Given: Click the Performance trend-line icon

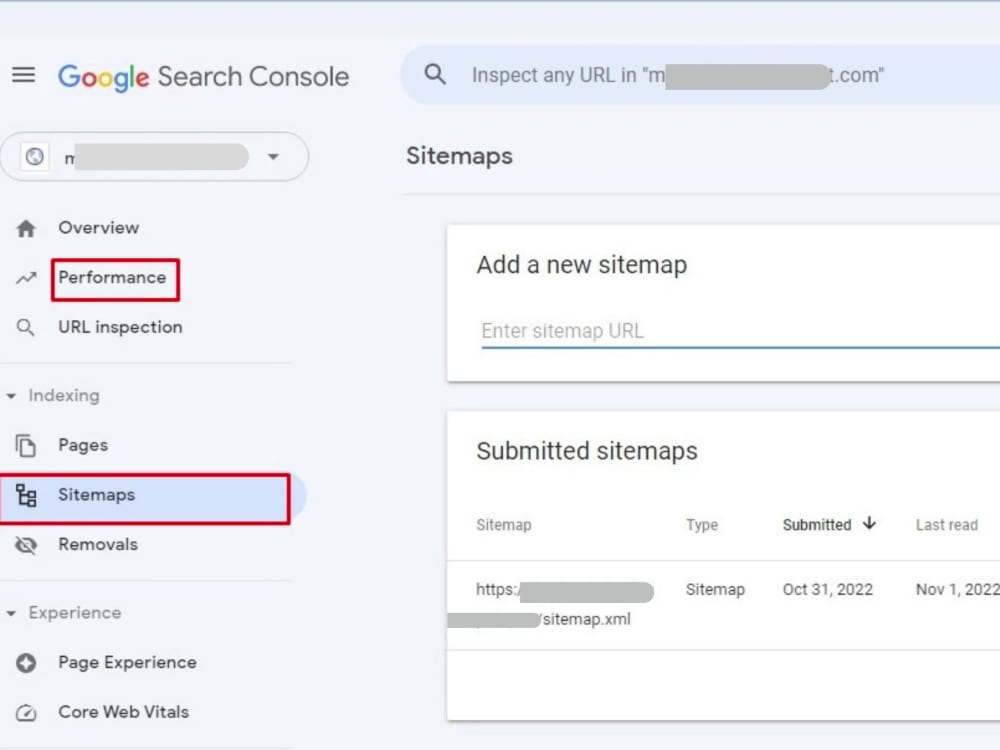Looking at the screenshot, I should [26, 278].
